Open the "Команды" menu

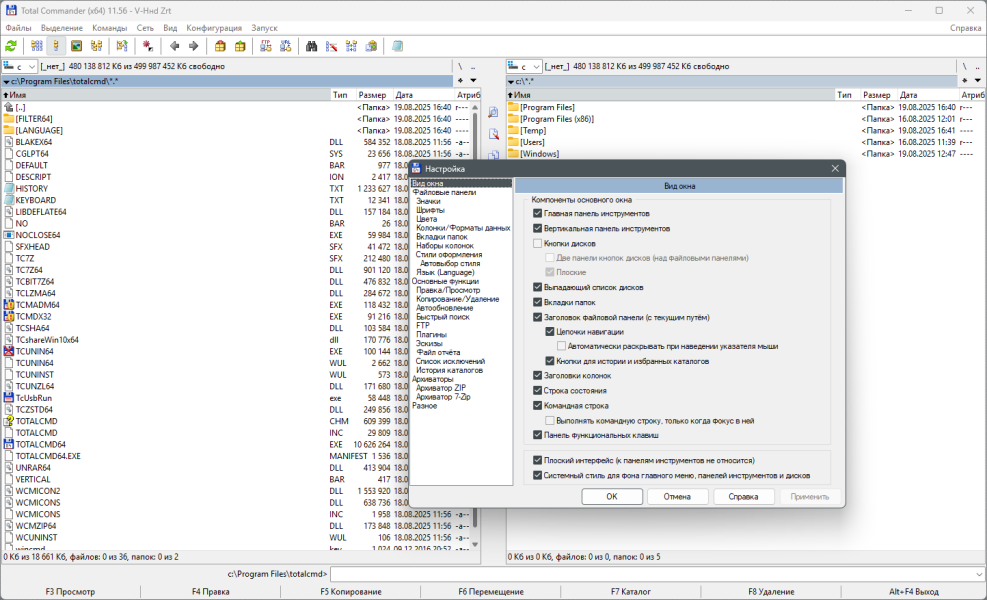click(109, 28)
